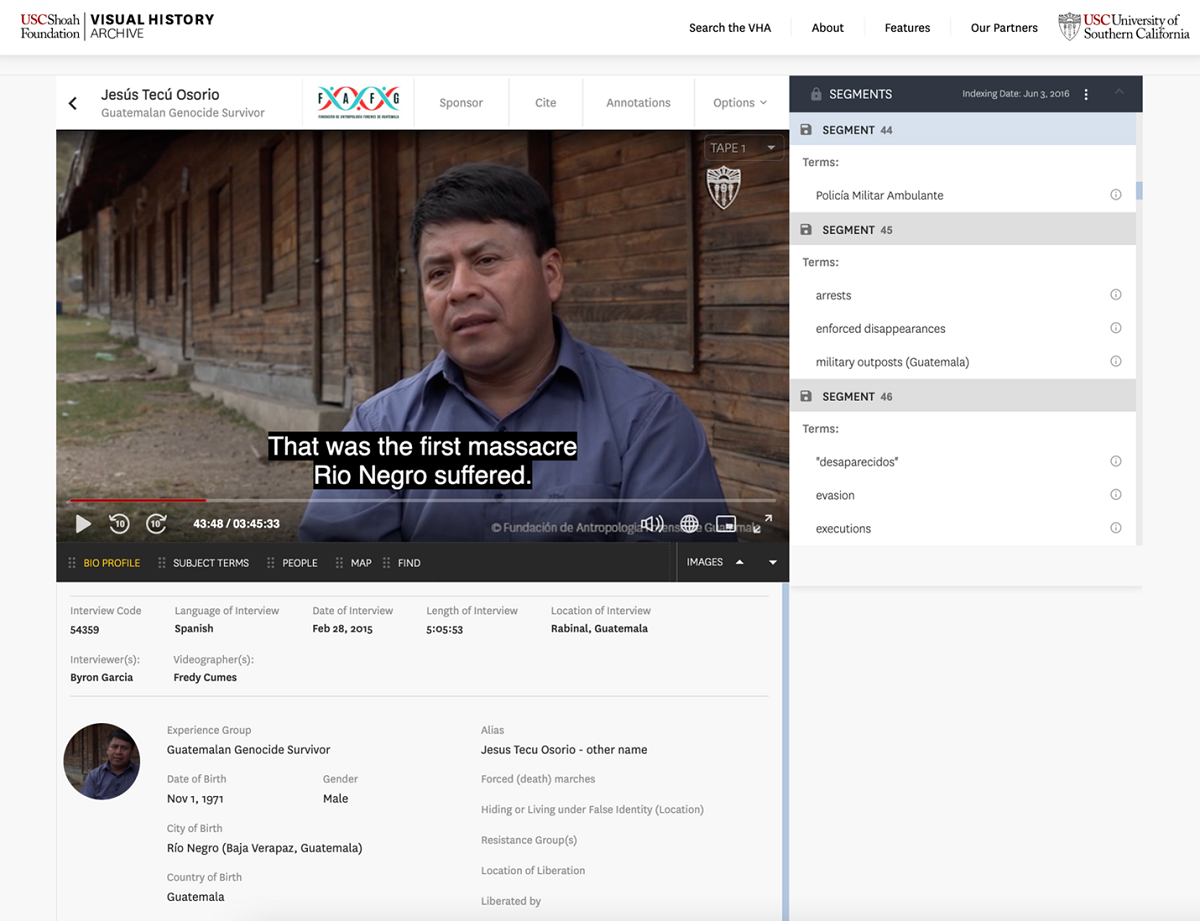Screen dimensions: 1200x921
Task: Skip forward 10 seconds in the video
Action: pos(156,523)
